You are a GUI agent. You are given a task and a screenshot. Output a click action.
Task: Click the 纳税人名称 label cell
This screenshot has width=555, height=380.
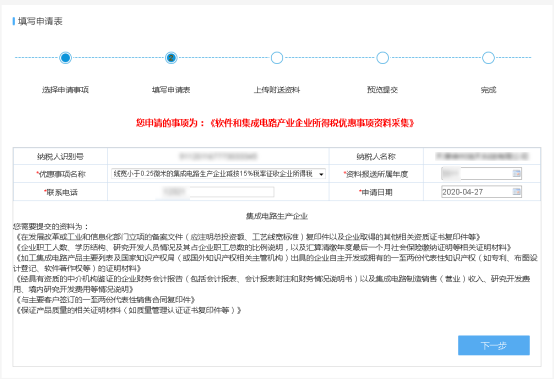[x=376, y=156]
